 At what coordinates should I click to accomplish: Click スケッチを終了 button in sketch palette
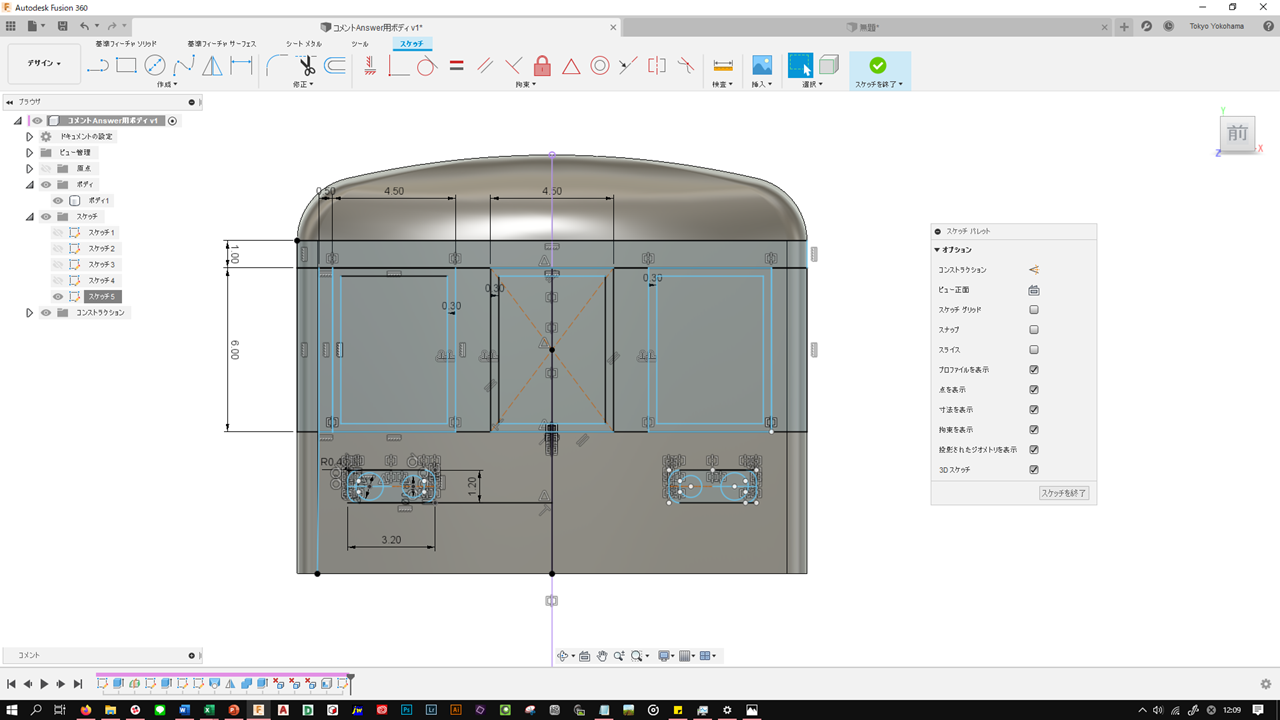tap(1063, 493)
